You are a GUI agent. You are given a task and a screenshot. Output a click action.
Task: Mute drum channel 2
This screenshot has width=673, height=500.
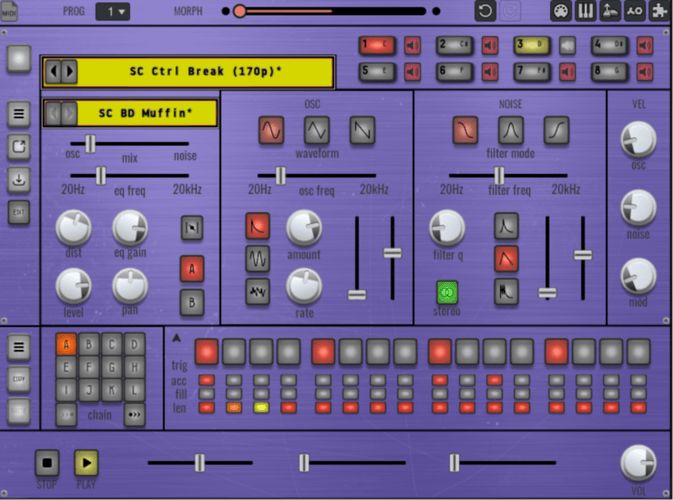click(490, 45)
